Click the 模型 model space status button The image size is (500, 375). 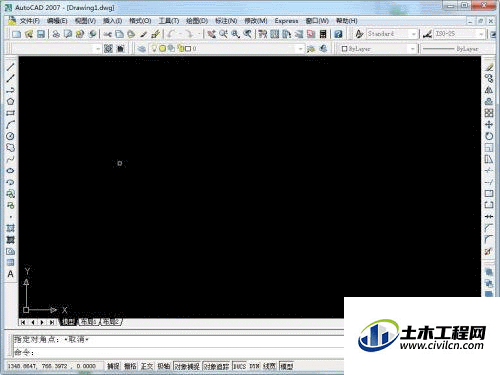pos(286,366)
